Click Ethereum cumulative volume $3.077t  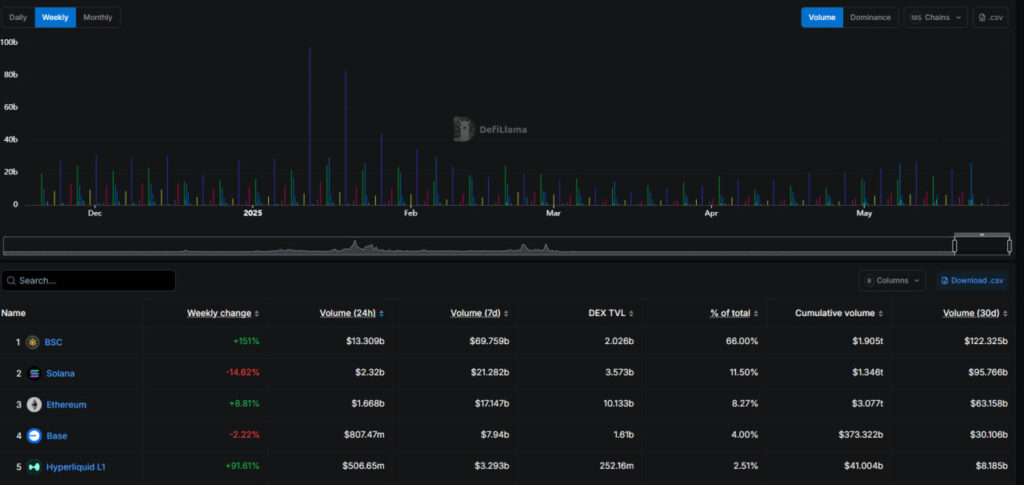(x=866, y=405)
